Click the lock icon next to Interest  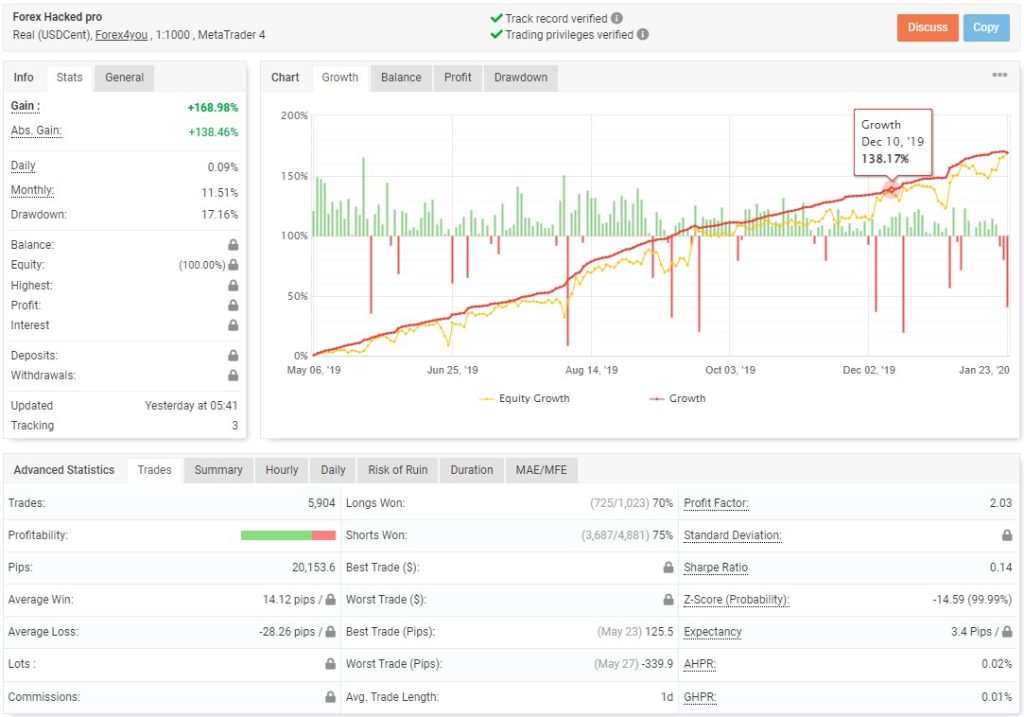pyautogui.click(x=233, y=325)
